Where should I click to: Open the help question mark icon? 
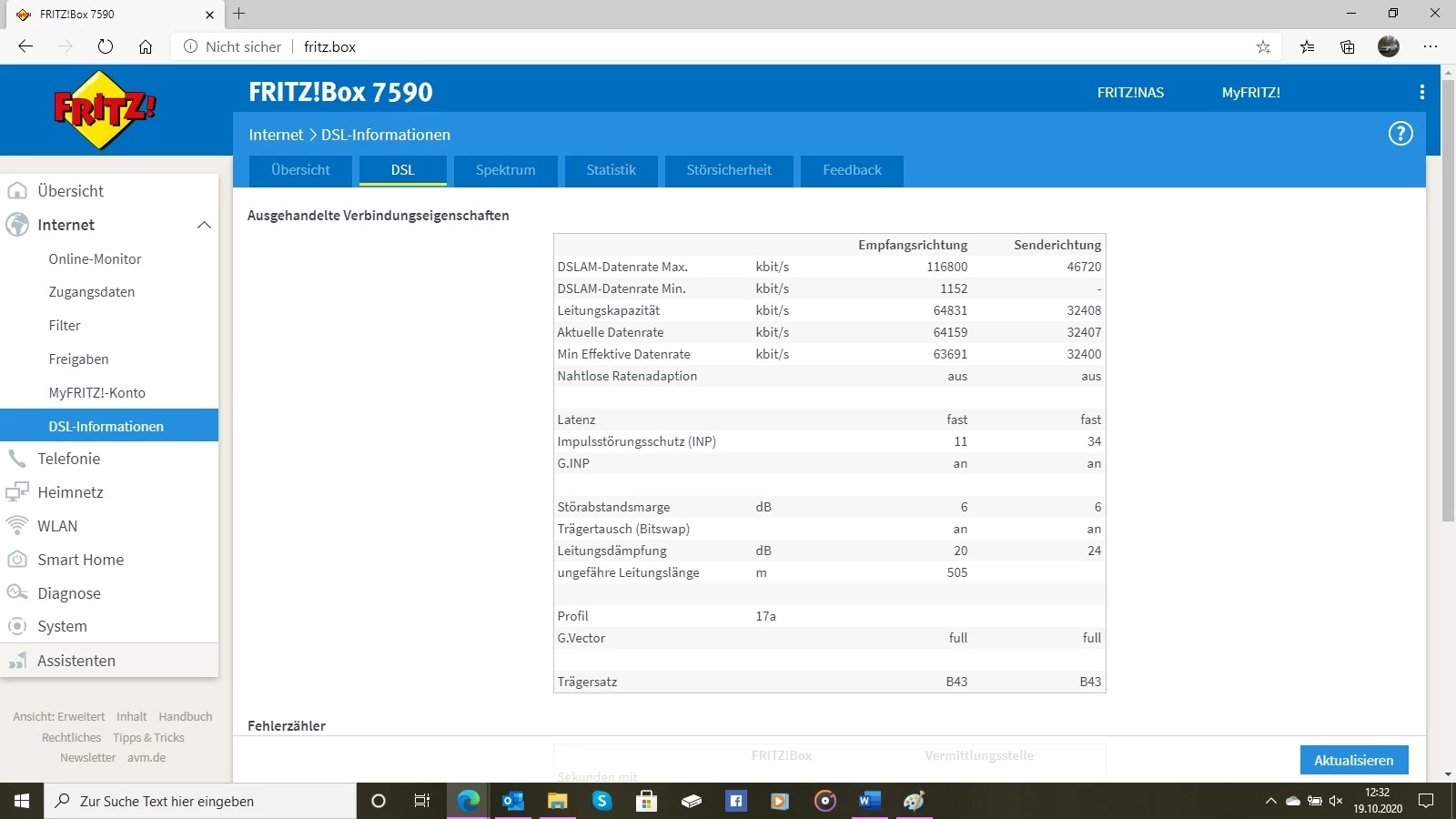pos(1400,134)
